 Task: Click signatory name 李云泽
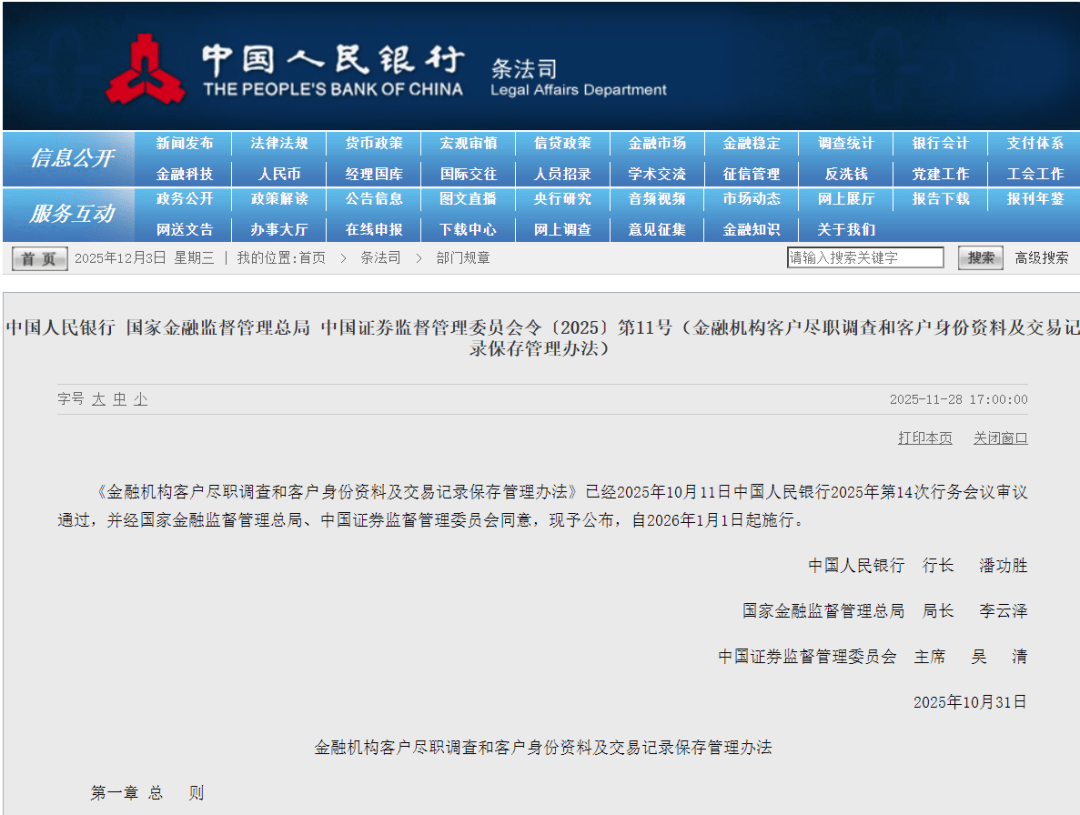click(x=1004, y=611)
